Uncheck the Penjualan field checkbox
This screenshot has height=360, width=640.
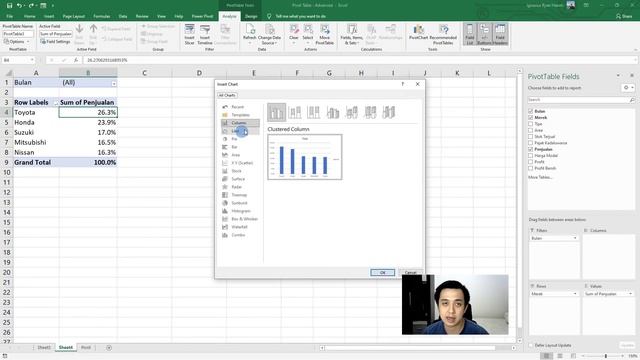click(x=531, y=149)
